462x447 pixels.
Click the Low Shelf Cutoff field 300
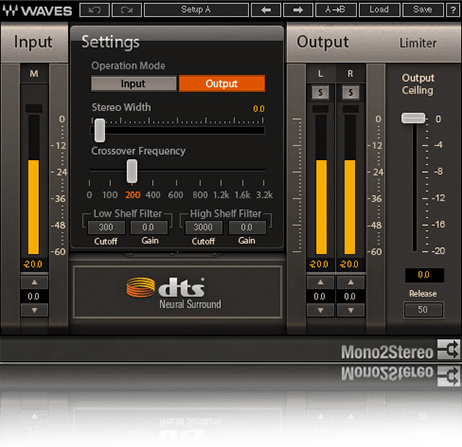coord(106,227)
